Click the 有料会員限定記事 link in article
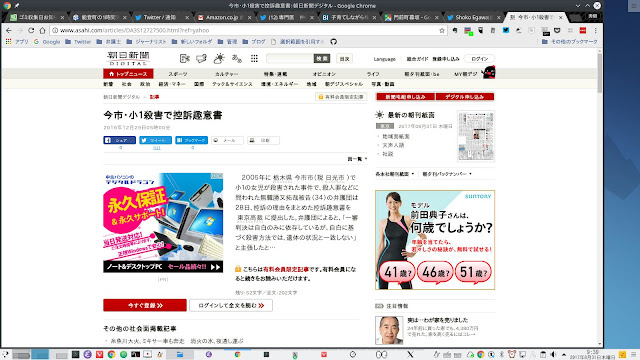640x360 pixels. click(286, 269)
